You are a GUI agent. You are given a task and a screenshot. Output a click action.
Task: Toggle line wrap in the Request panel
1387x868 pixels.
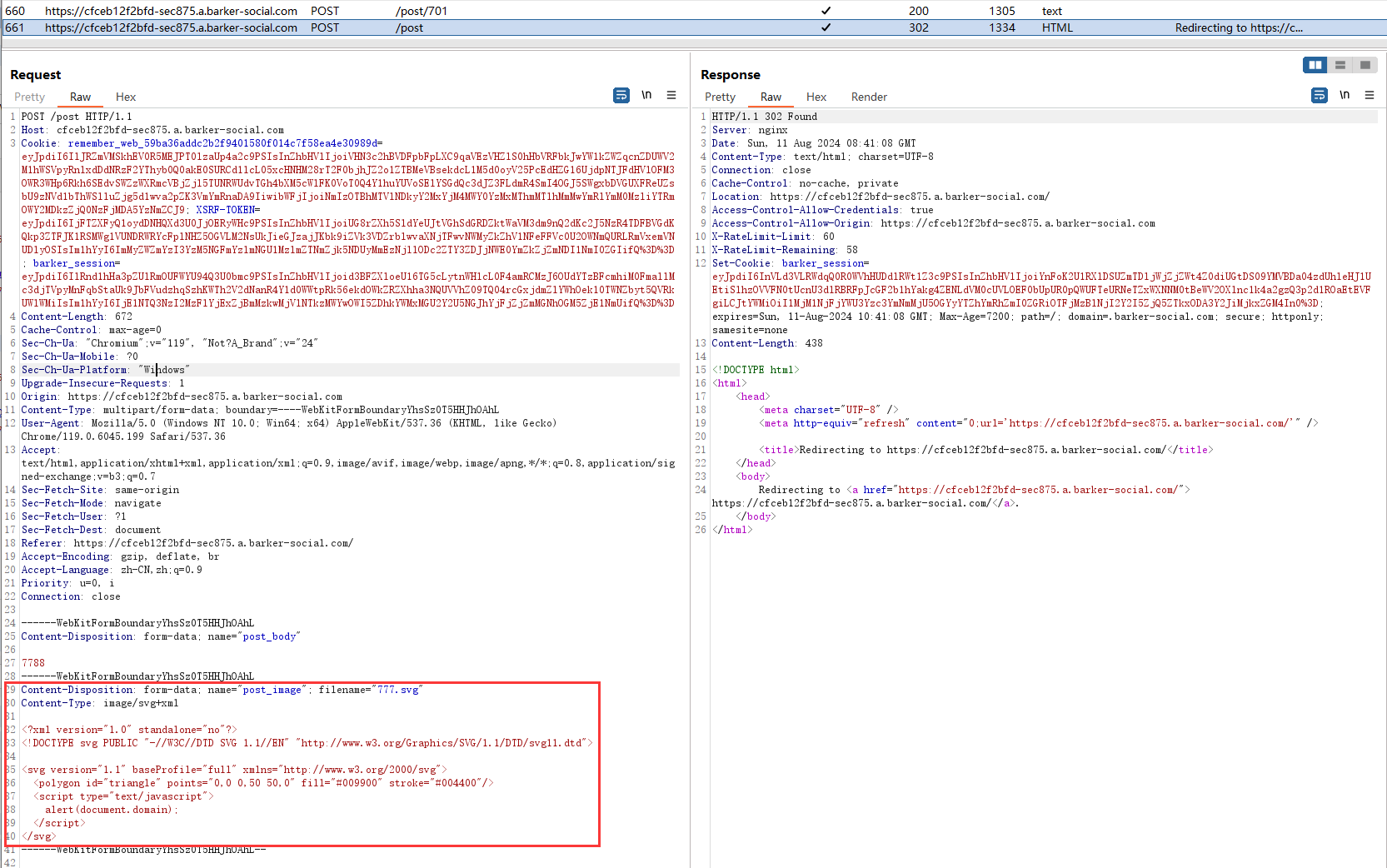(x=621, y=96)
